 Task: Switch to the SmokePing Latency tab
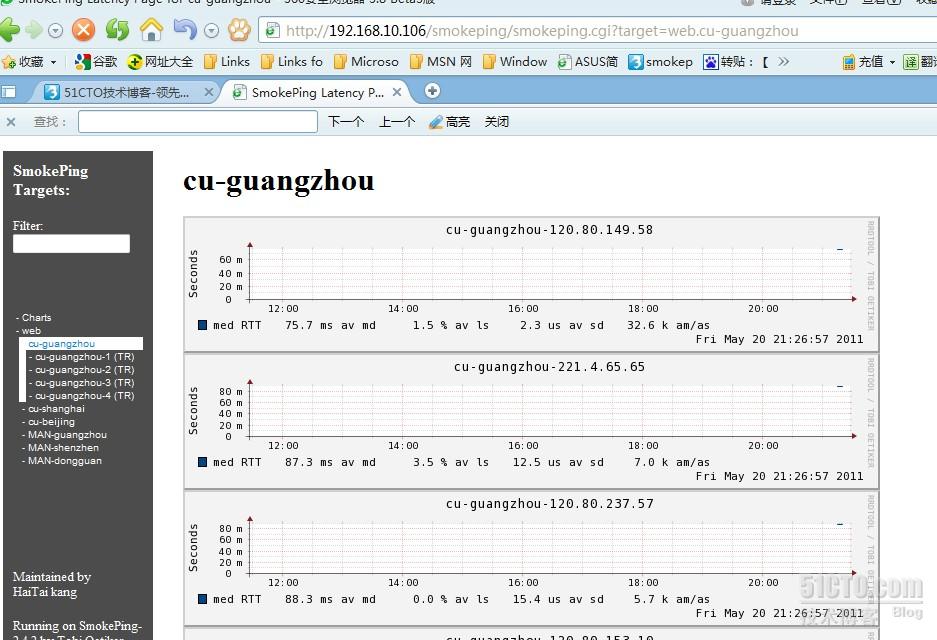pyautogui.click(x=317, y=93)
